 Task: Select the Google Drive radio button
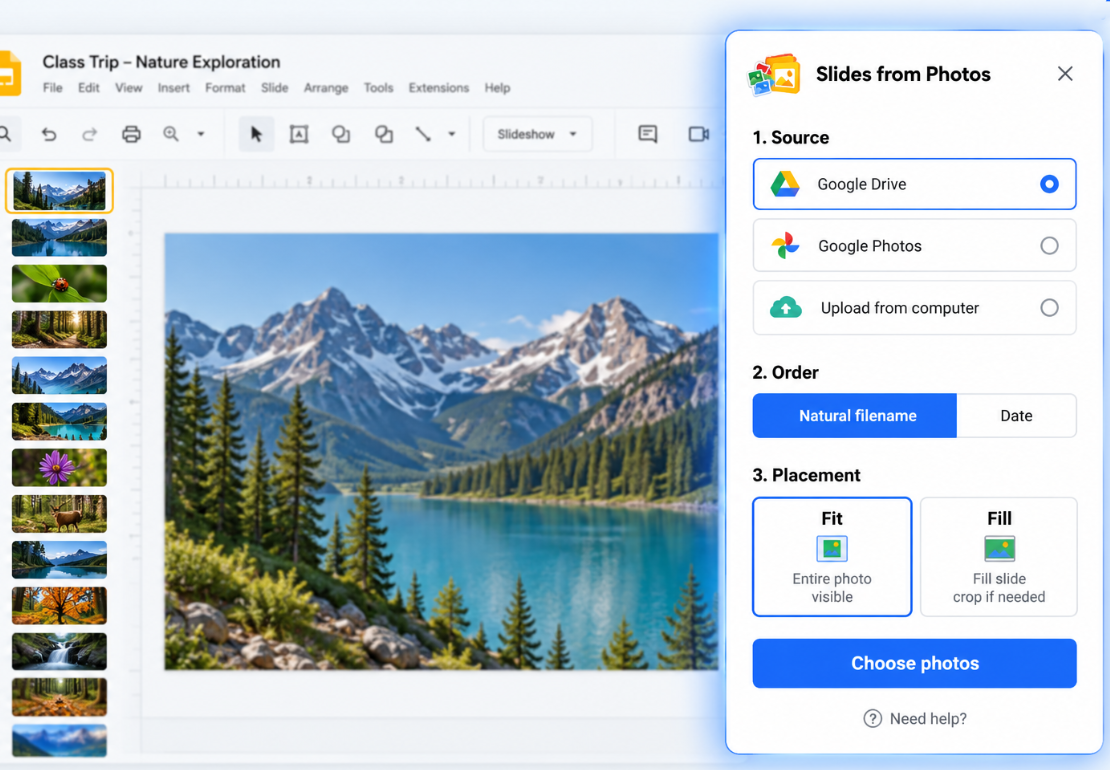pos(1049,184)
